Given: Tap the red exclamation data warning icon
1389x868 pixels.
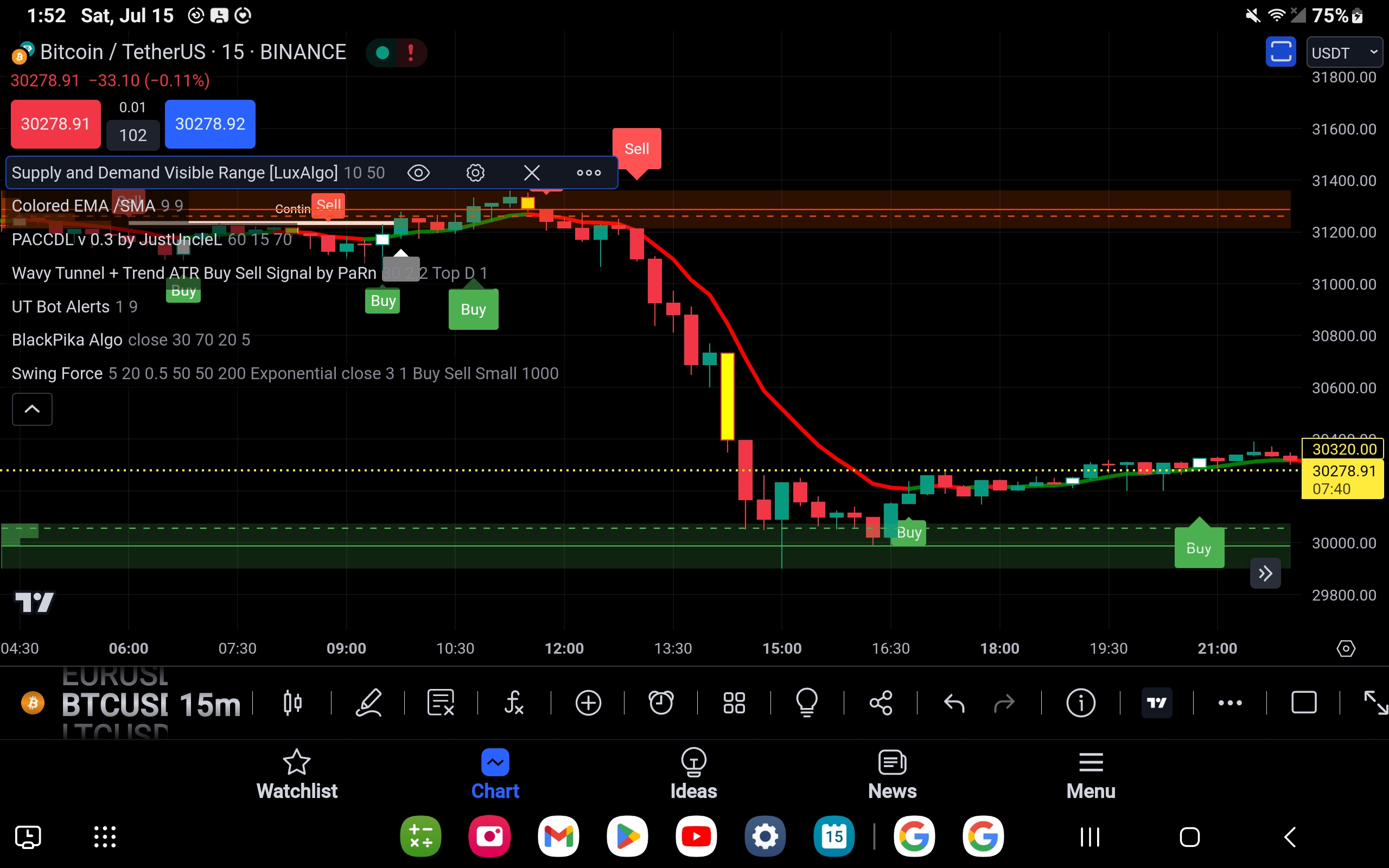Looking at the screenshot, I should 410,53.
